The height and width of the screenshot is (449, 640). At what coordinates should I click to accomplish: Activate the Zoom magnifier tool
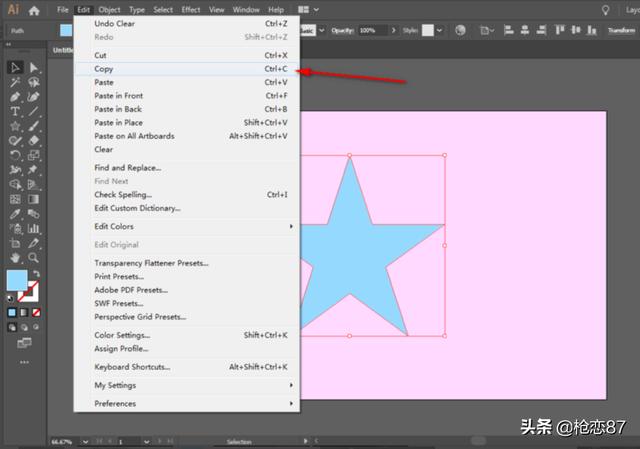pos(34,257)
